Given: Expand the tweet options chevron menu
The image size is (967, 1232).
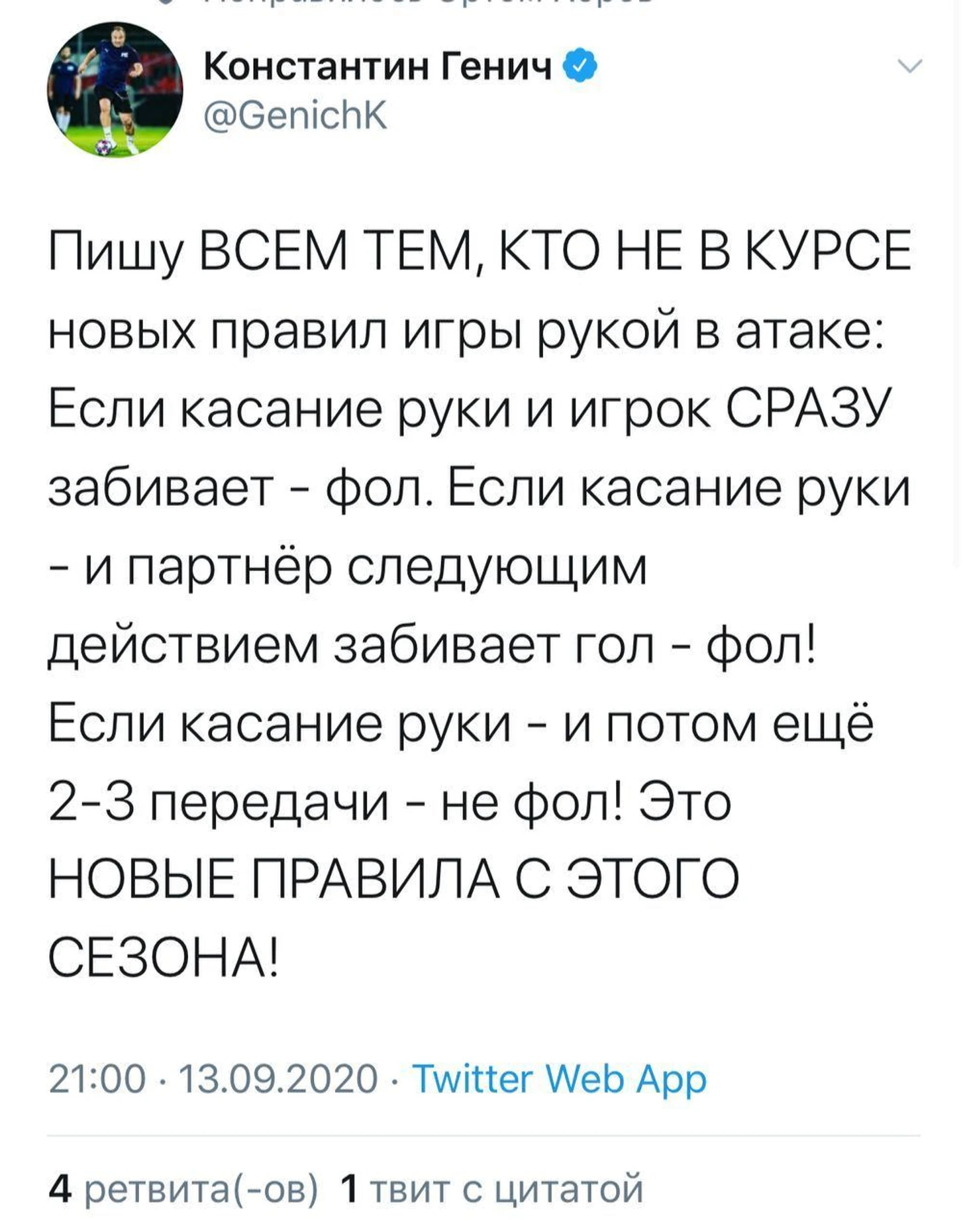Looking at the screenshot, I should click(x=910, y=66).
